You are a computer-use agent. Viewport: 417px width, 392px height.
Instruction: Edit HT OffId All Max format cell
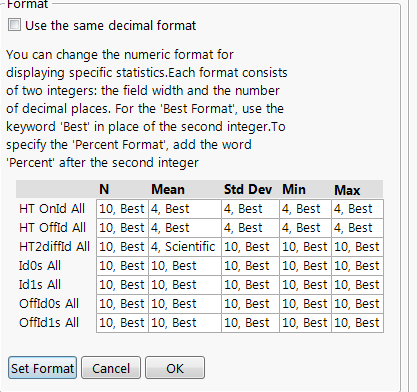[x=357, y=228]
